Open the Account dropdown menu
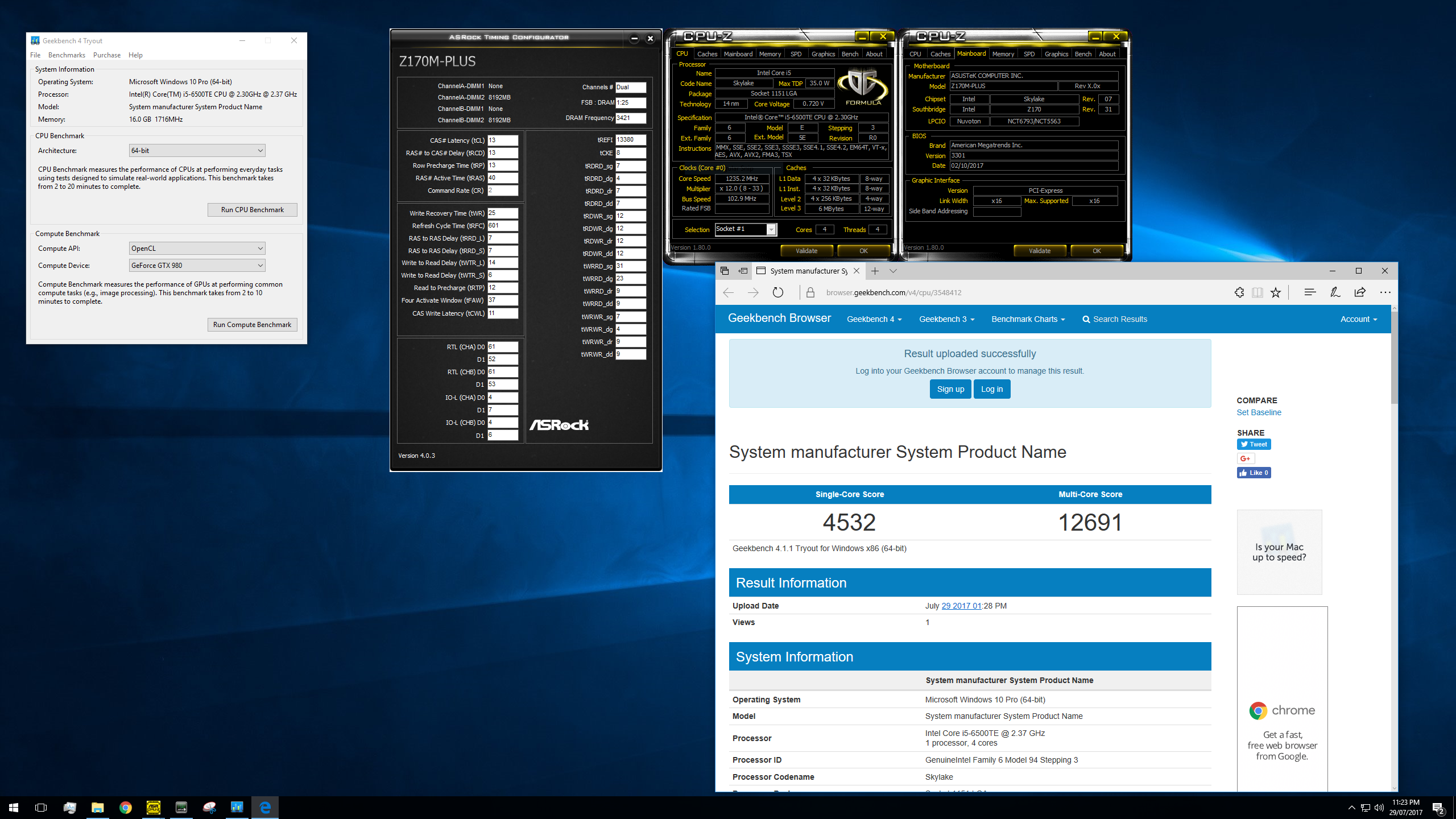 (1358, 319)
